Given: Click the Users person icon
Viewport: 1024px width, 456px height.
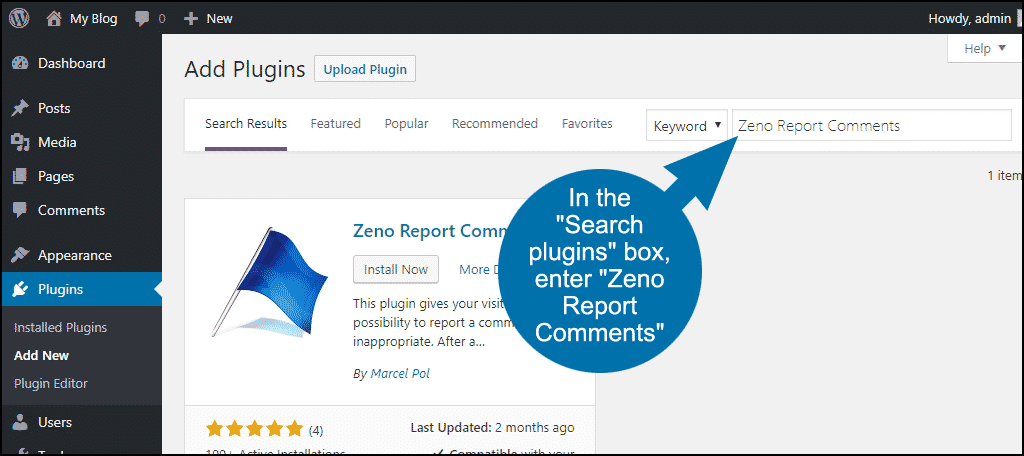Looking at the screenshot, I should (21, 423).
